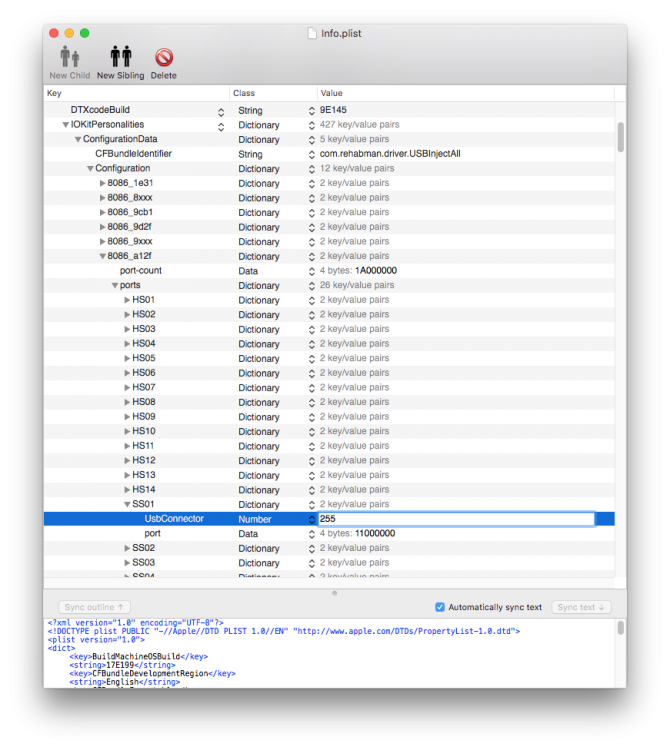Expand the HS14 port entry
Screen dimensions: 670x750
tap(127, 490)
